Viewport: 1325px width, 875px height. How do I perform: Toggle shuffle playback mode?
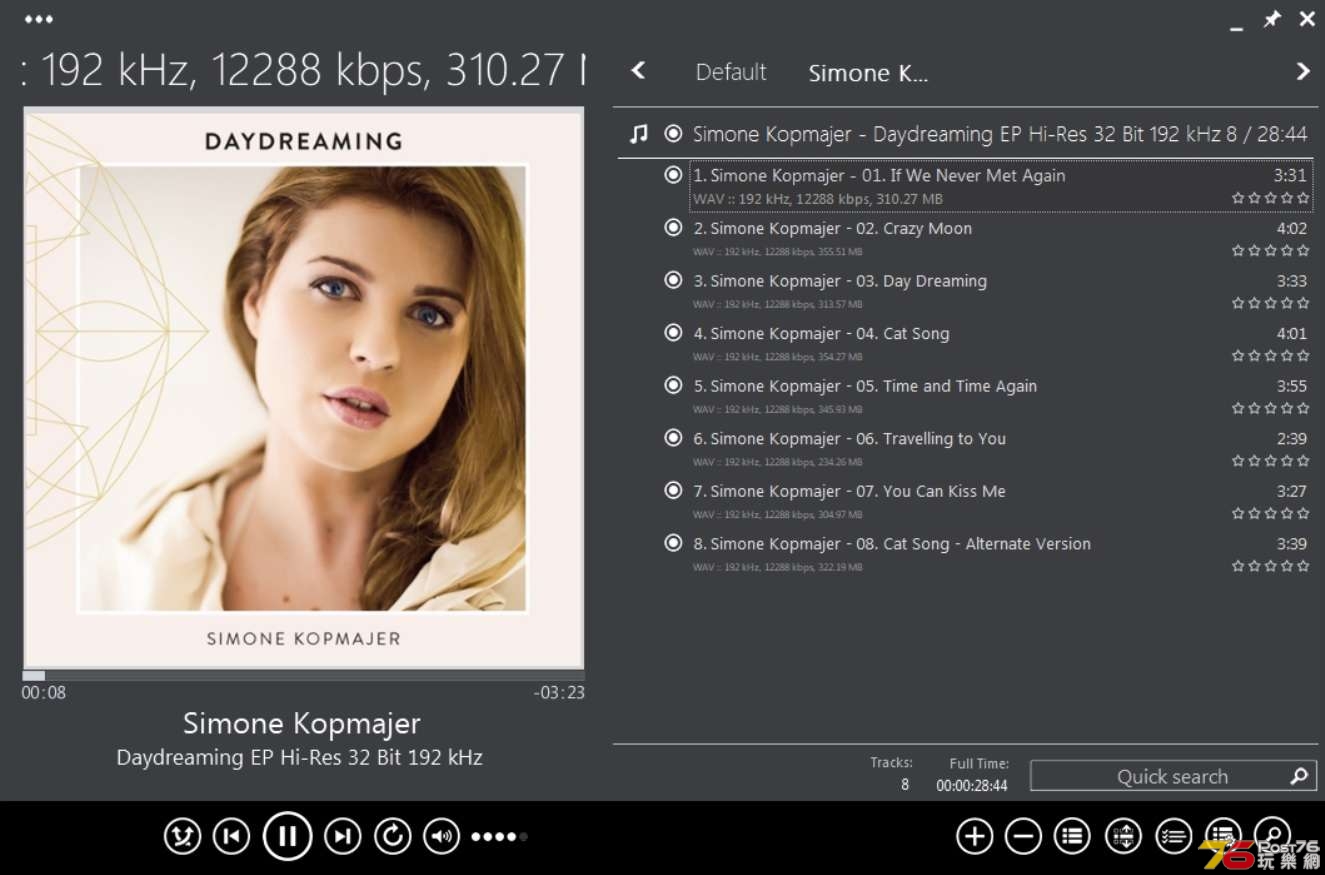point(182,836)
